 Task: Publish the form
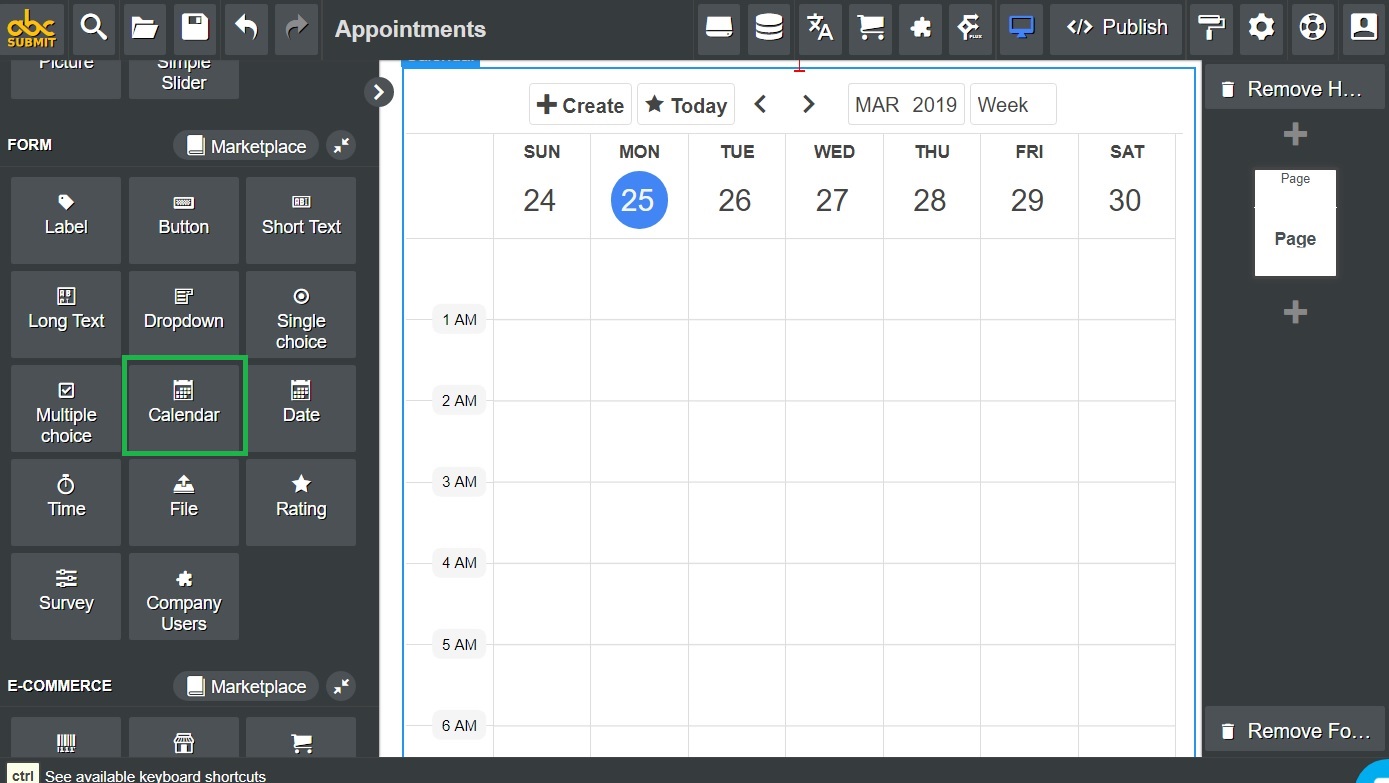(1116, 29)
